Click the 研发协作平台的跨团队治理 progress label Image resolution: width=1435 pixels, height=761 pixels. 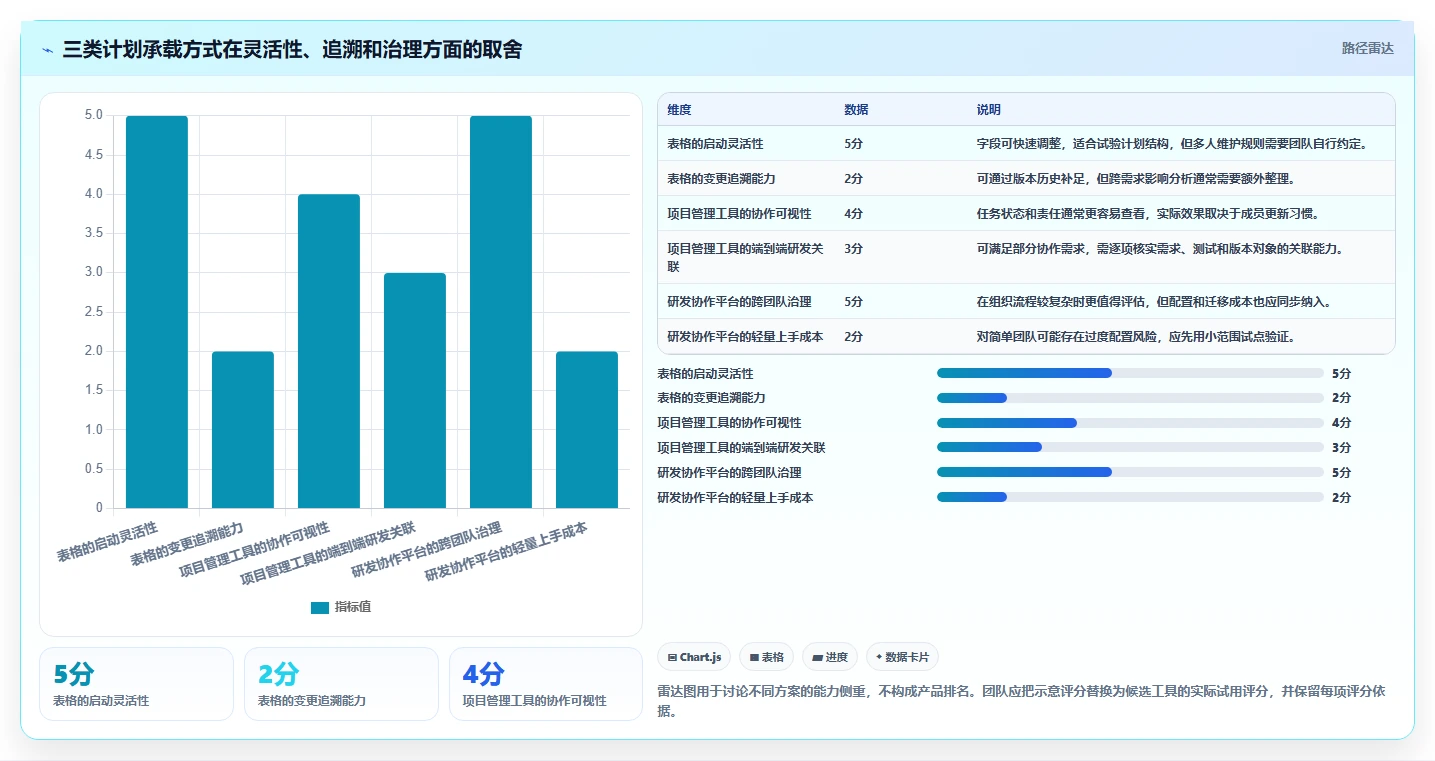[729, 473]
